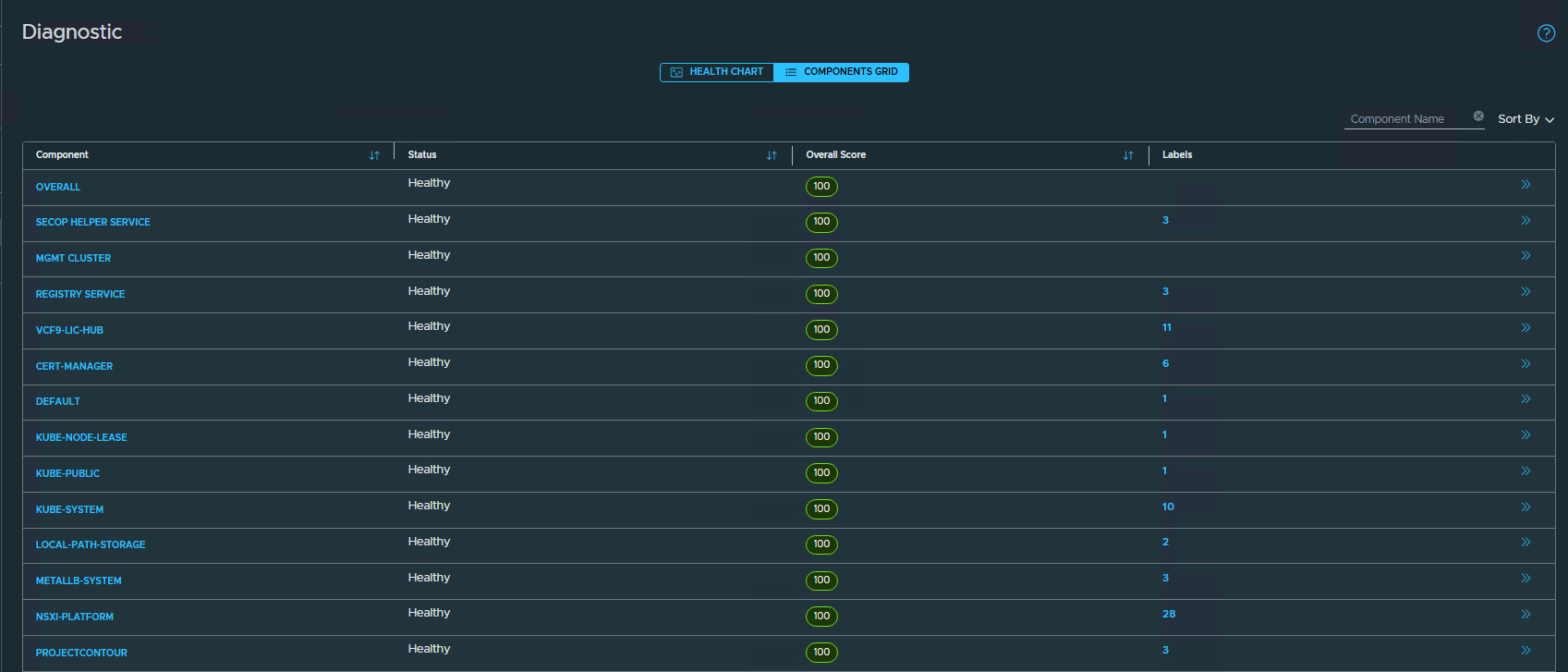Open the NSXI-PLATFORM component link
The width and height of the screenshot is (1568, 672).
click(75, 617)
